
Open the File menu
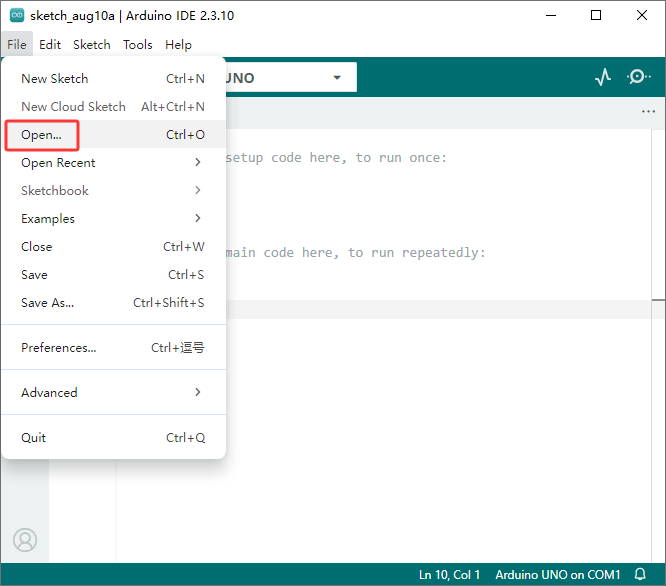point(17,45)
